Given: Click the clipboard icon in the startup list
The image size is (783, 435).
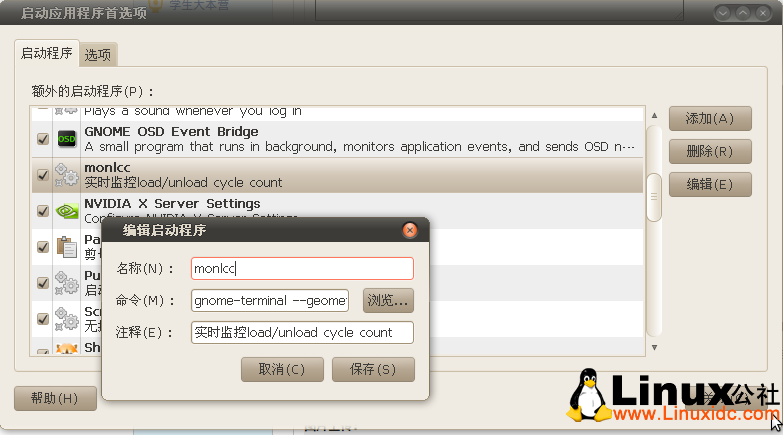Looking at the screenshot, I should tap(67, 247).
